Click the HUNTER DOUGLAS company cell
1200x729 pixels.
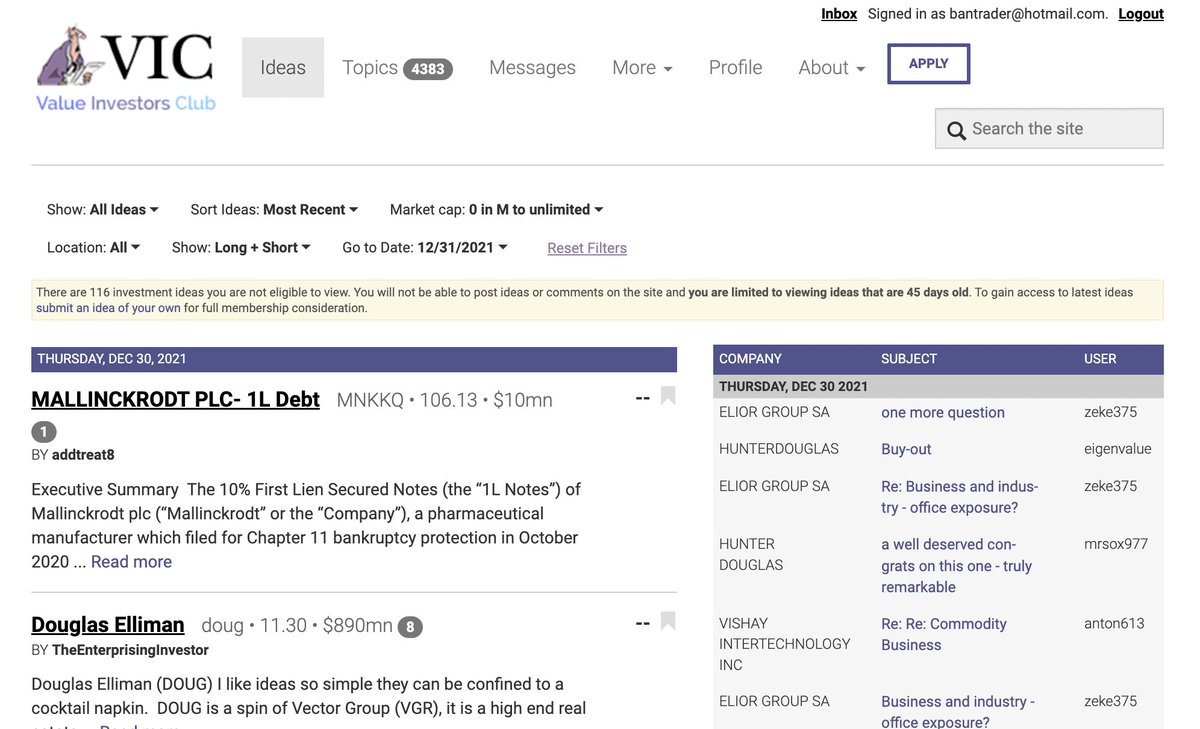tap(751, 555)
